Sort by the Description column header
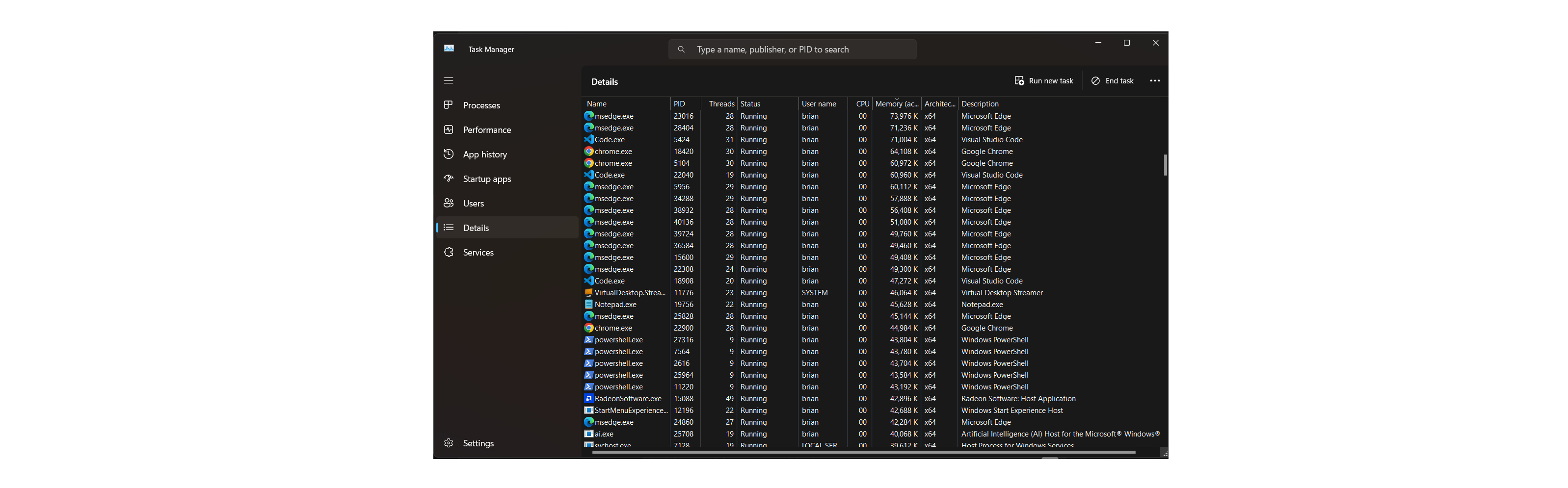The image size is (1568, 488). 1059,103
